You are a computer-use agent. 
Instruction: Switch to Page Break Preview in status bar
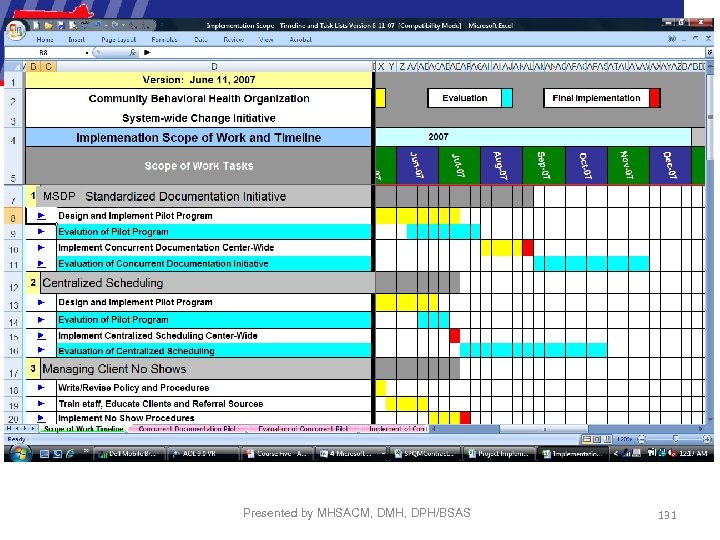607,439
